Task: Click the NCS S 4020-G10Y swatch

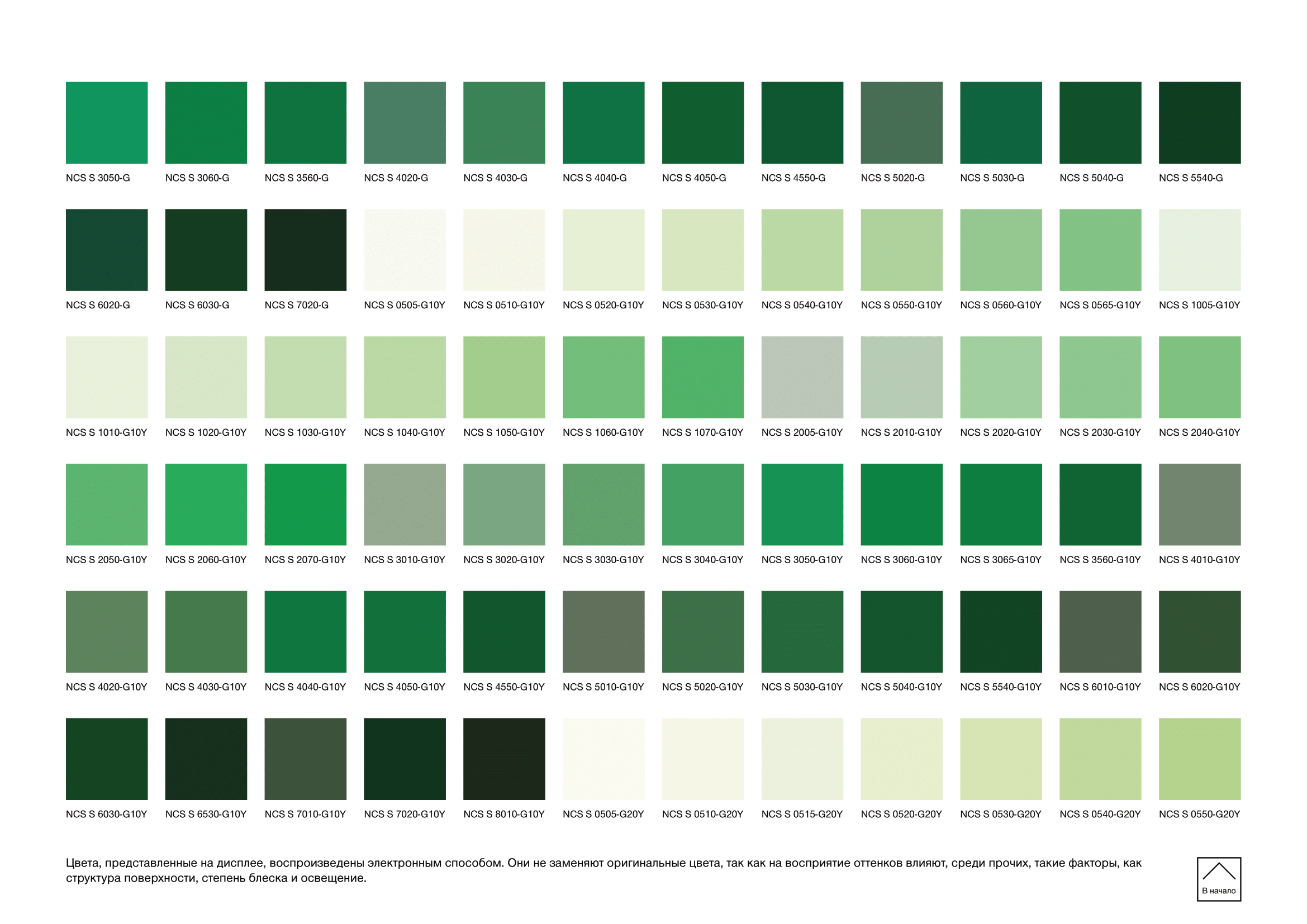Action: tap(107, 632)
